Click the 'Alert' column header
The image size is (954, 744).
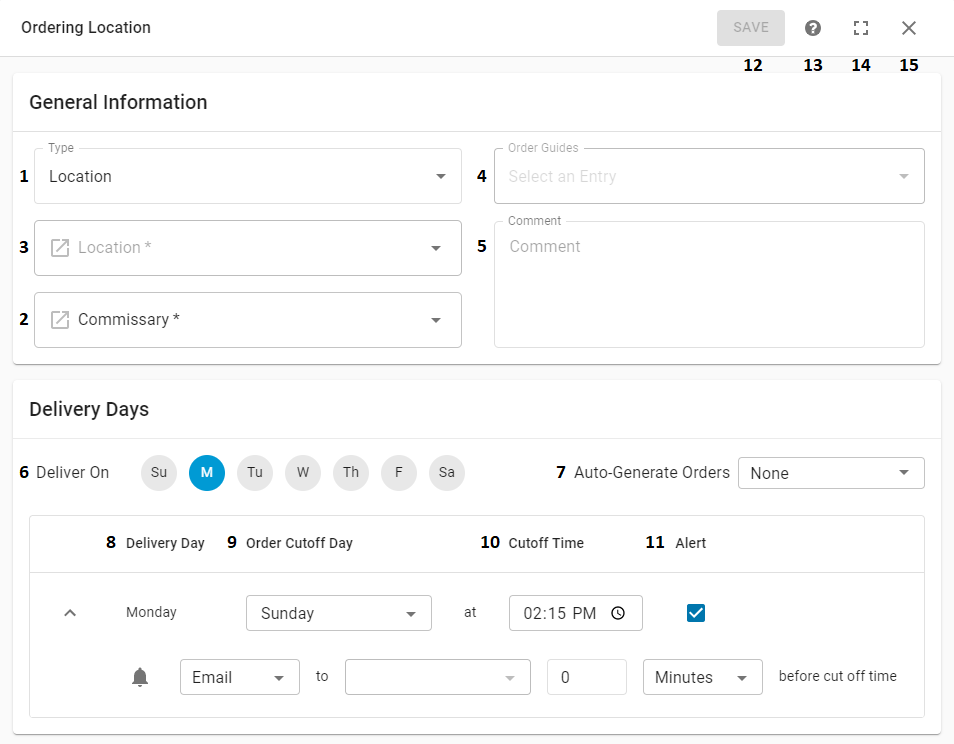[691, 543]
